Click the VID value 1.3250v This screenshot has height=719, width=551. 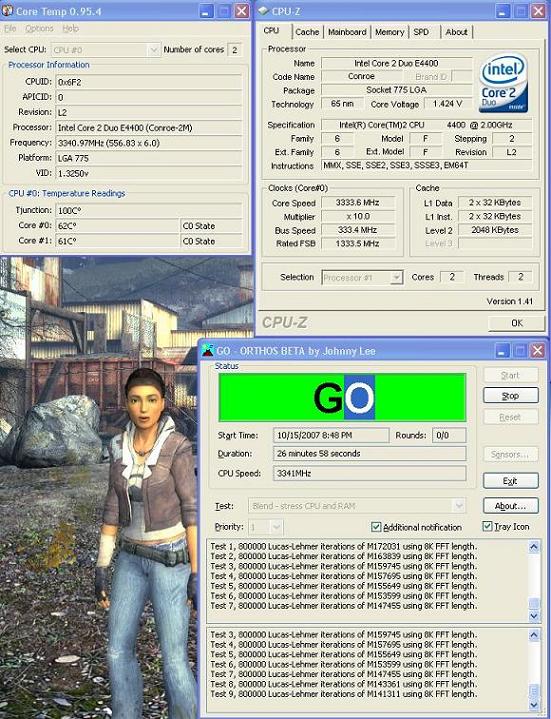[149, 173]
